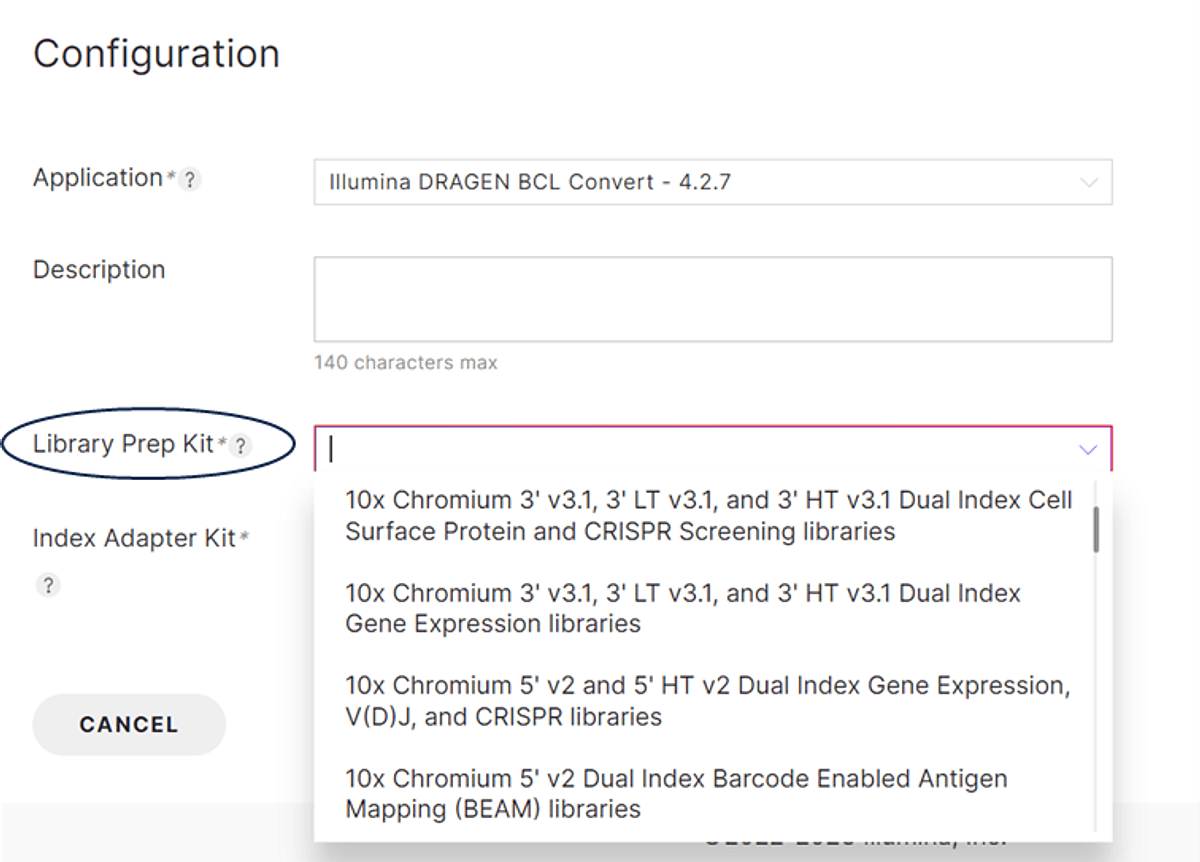Click the Description field label
This screenshot has width=1200, height=862.
(99, 270)
